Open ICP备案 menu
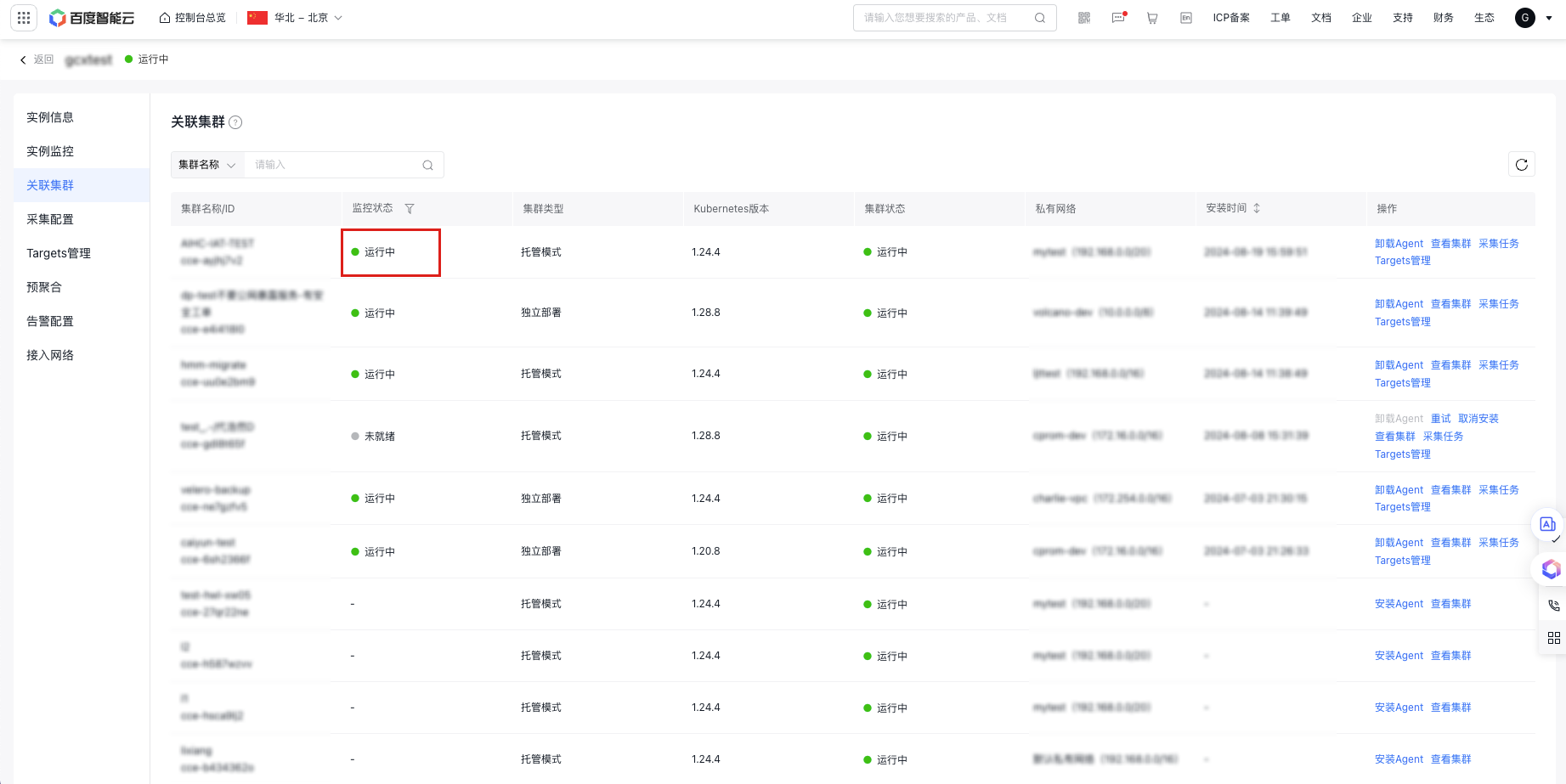Image resolution: width=1566 pixels, height=784 pixels. click(1231, 18)
